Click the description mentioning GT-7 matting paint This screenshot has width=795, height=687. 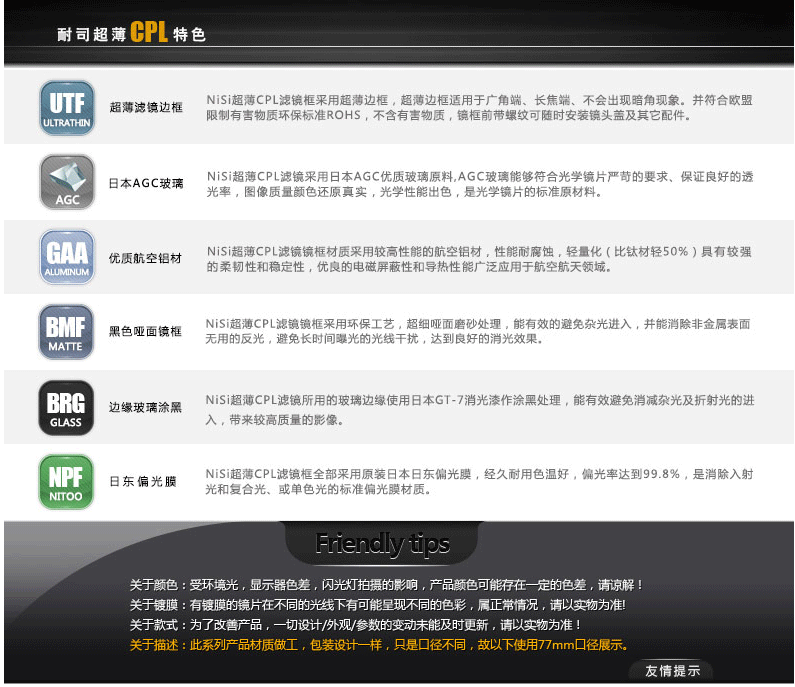(480, 410)
